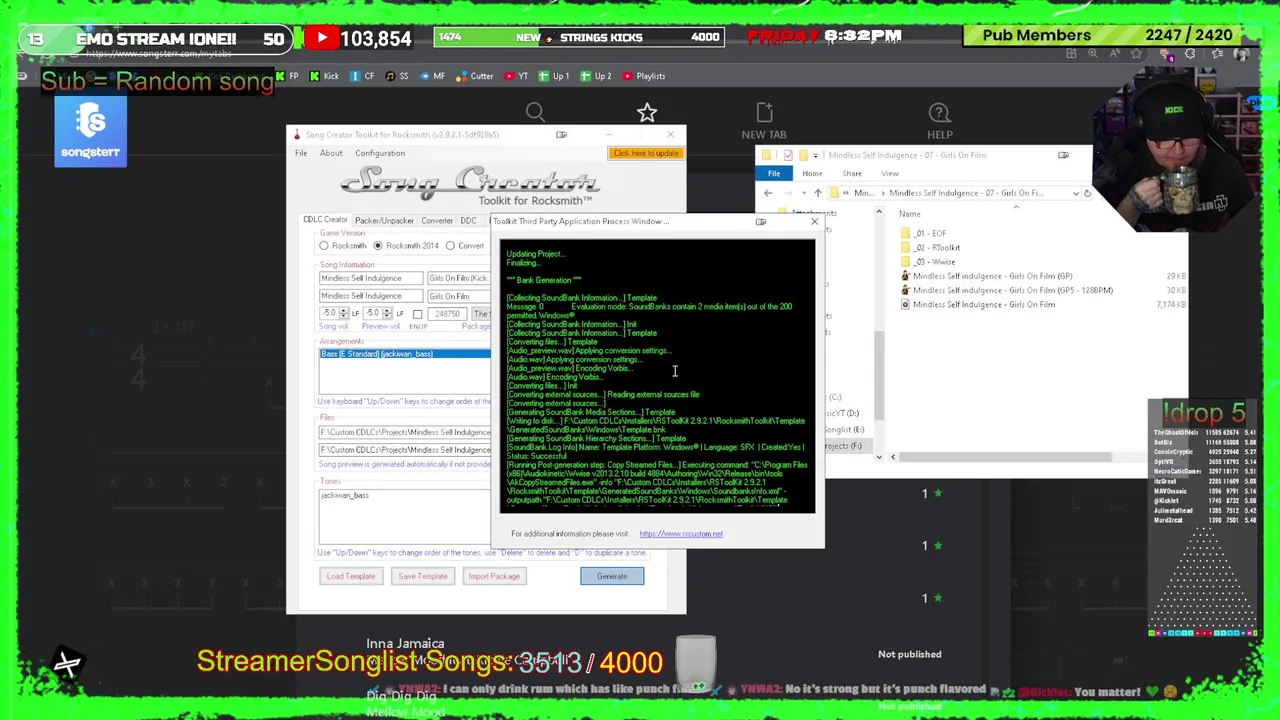Click Explorer quick access properties icon

tap(788, 155)
